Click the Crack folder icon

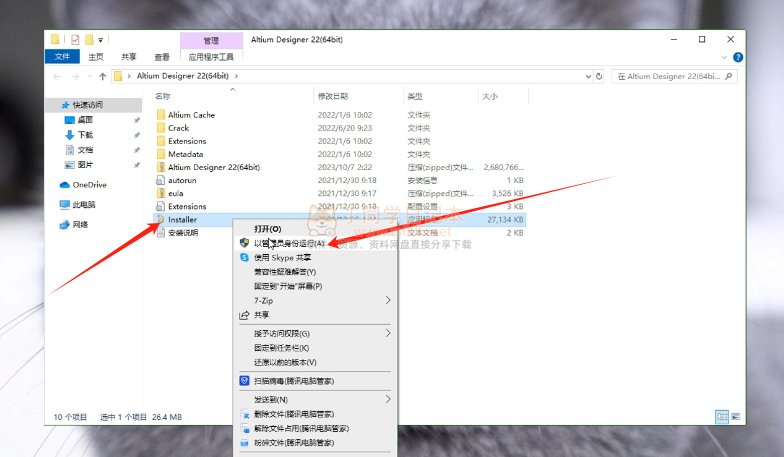pos(160,128)
